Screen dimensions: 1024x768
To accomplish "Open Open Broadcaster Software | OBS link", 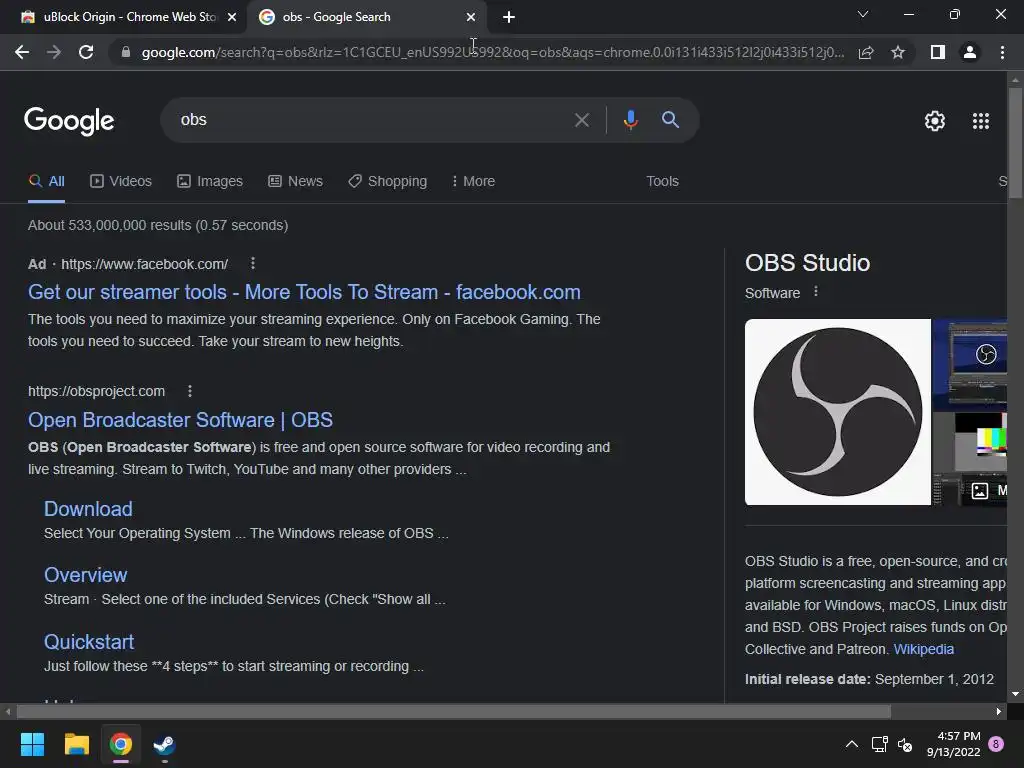I will tap(180, 420).
